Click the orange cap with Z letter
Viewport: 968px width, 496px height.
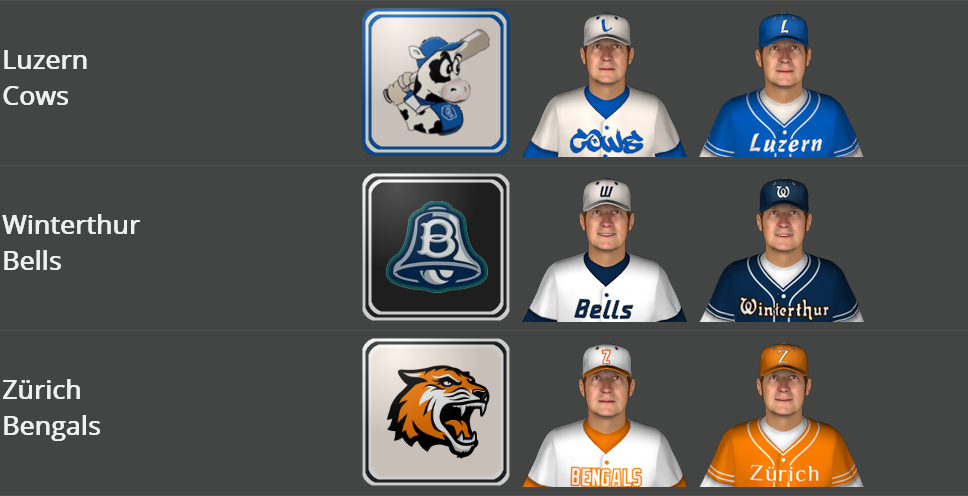tap(783, 360)
